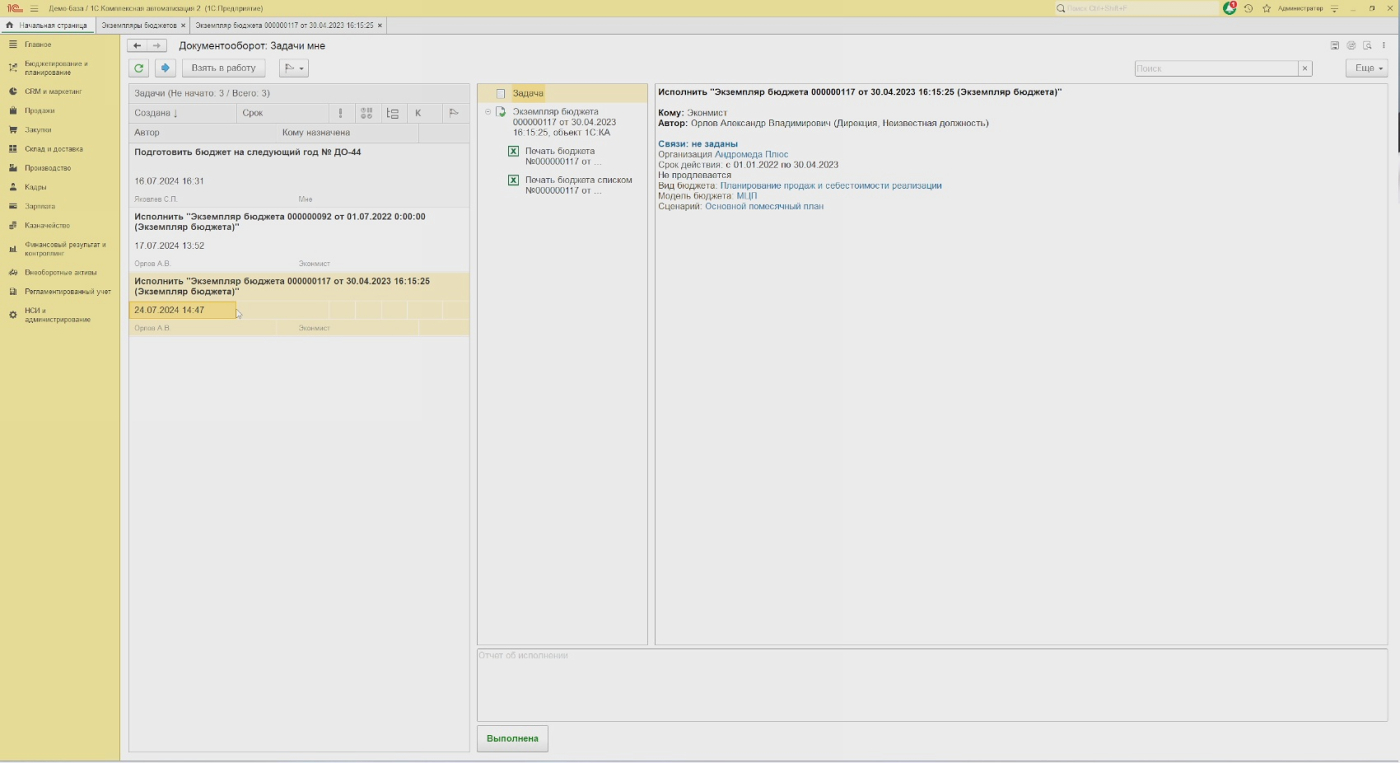Image resolution: width=1400 pixels, height=763 pixels.
Task: Collapse the Экземпляр бюджета tree node
Action: click(x=488, y=112)
